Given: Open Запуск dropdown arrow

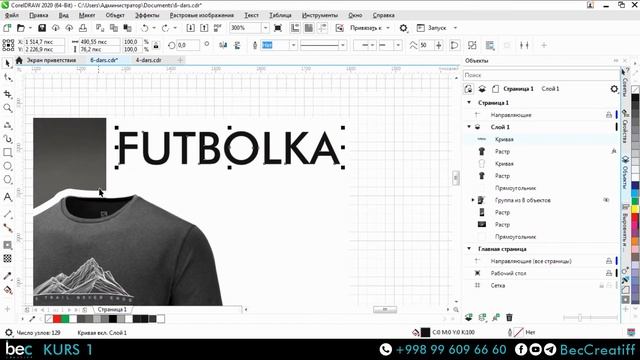Looking at the screenshot, I should click(455, 28).
